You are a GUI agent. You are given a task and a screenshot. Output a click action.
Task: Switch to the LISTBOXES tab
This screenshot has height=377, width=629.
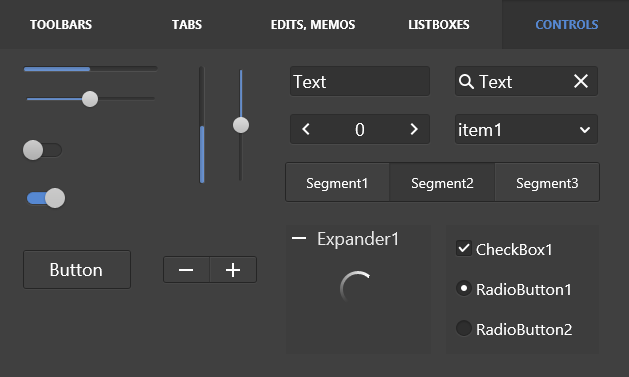pos(439,24)
